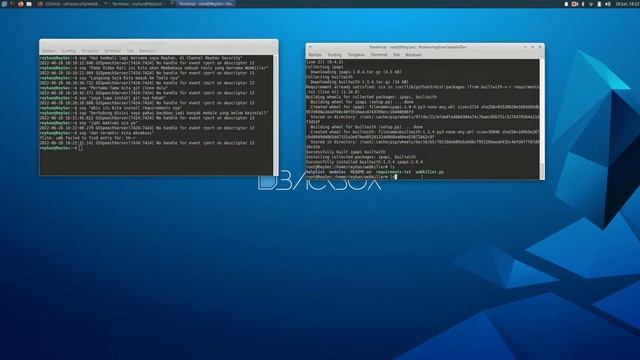Image resolution: width=640 pixels, height=360 pixels.
Task: Maximize the root terminal window
Action: pos(533,47)
